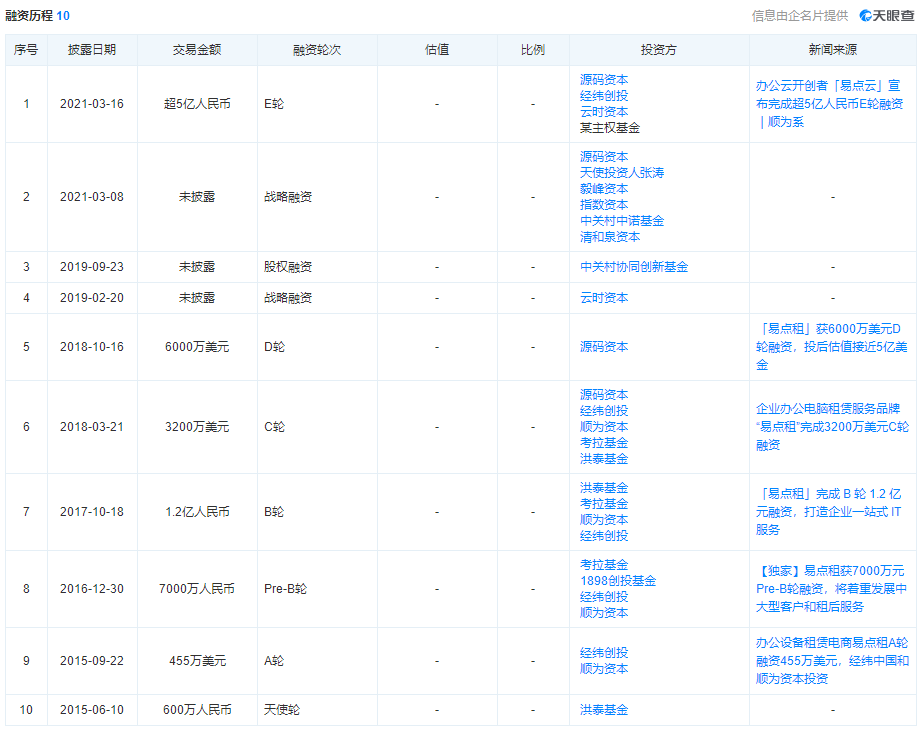Click the 披露日期 column header

92,50
